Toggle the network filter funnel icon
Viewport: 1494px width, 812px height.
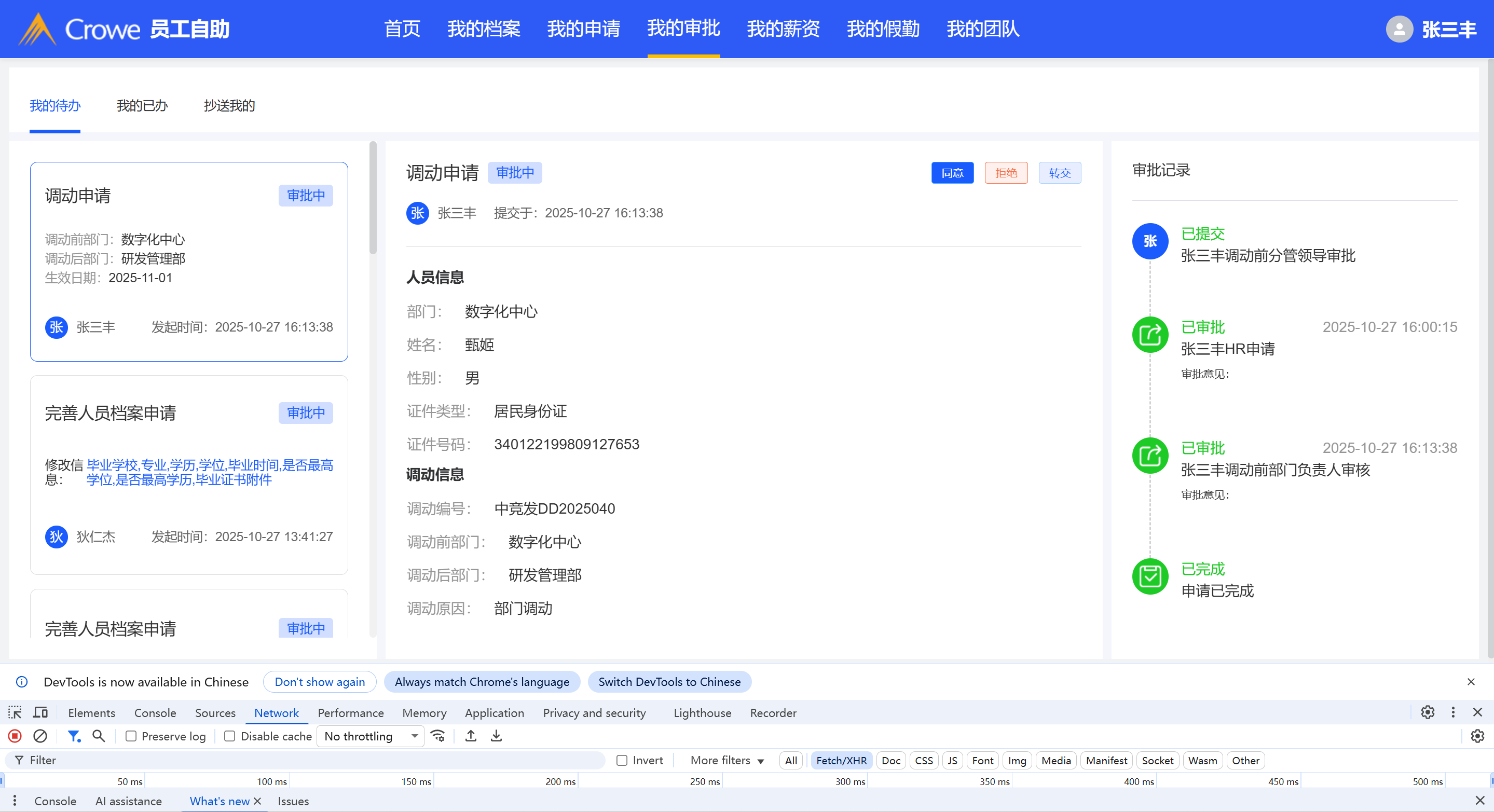[74, 736]
